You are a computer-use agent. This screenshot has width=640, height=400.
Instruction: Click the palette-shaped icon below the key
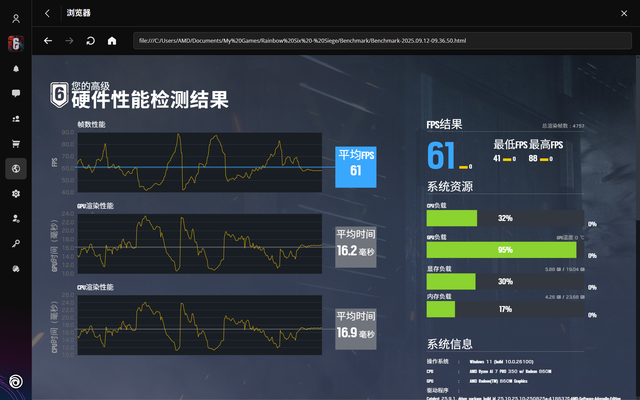[16, 269]
